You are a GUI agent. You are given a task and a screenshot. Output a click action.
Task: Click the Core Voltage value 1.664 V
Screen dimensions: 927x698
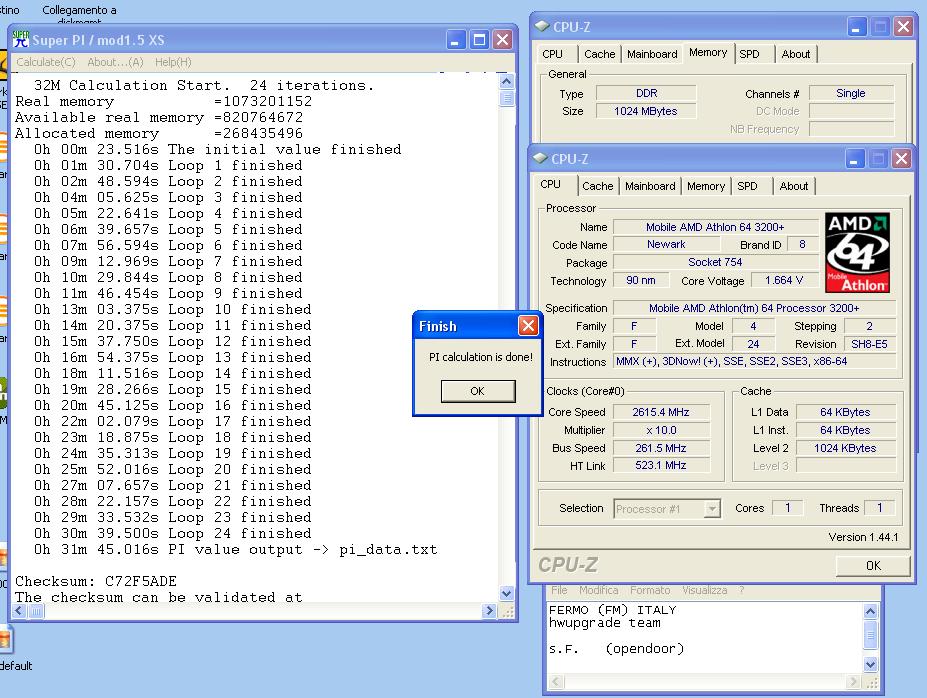point(784,280)
